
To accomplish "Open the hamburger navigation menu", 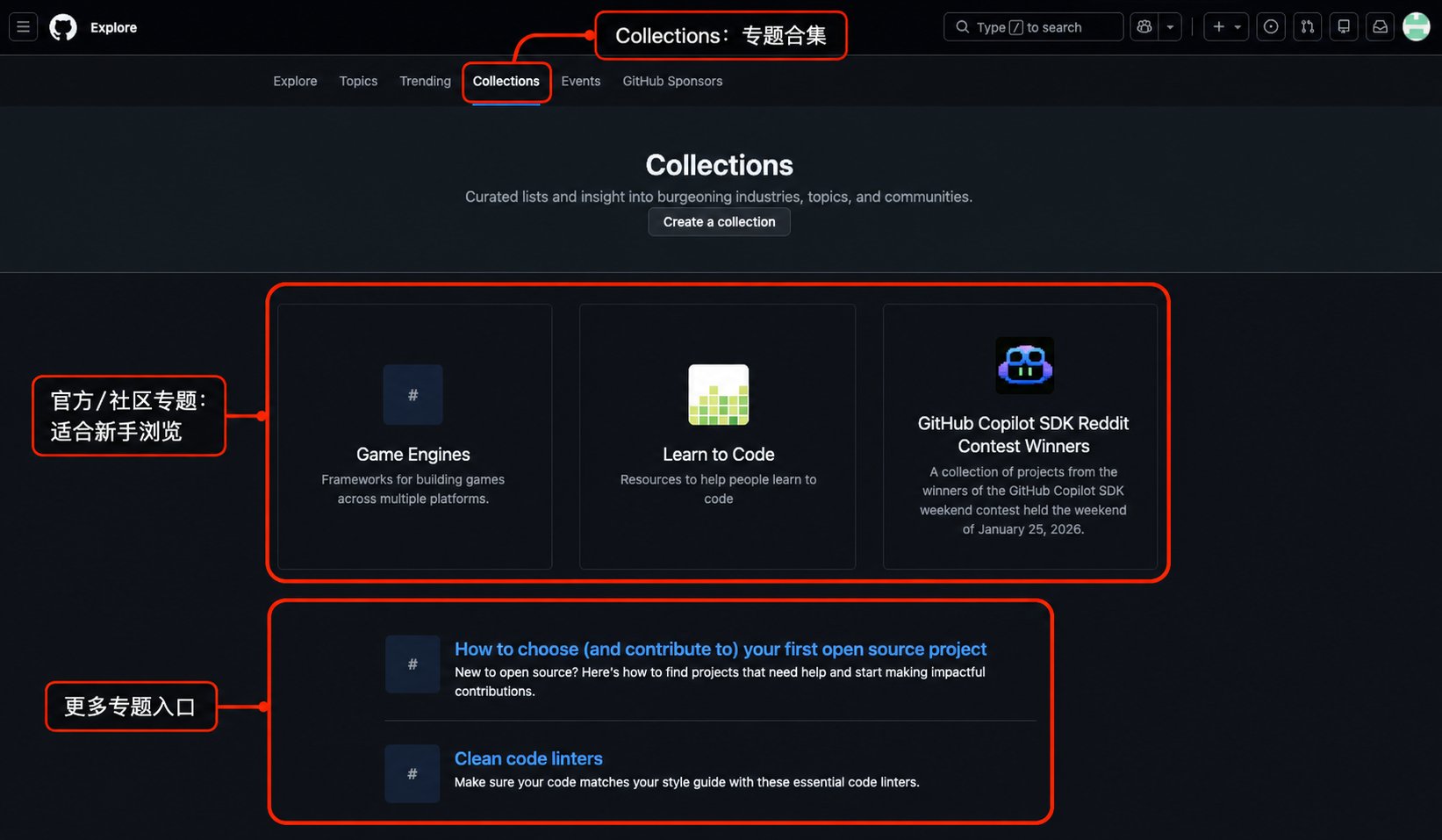I will tap(23, 27).
